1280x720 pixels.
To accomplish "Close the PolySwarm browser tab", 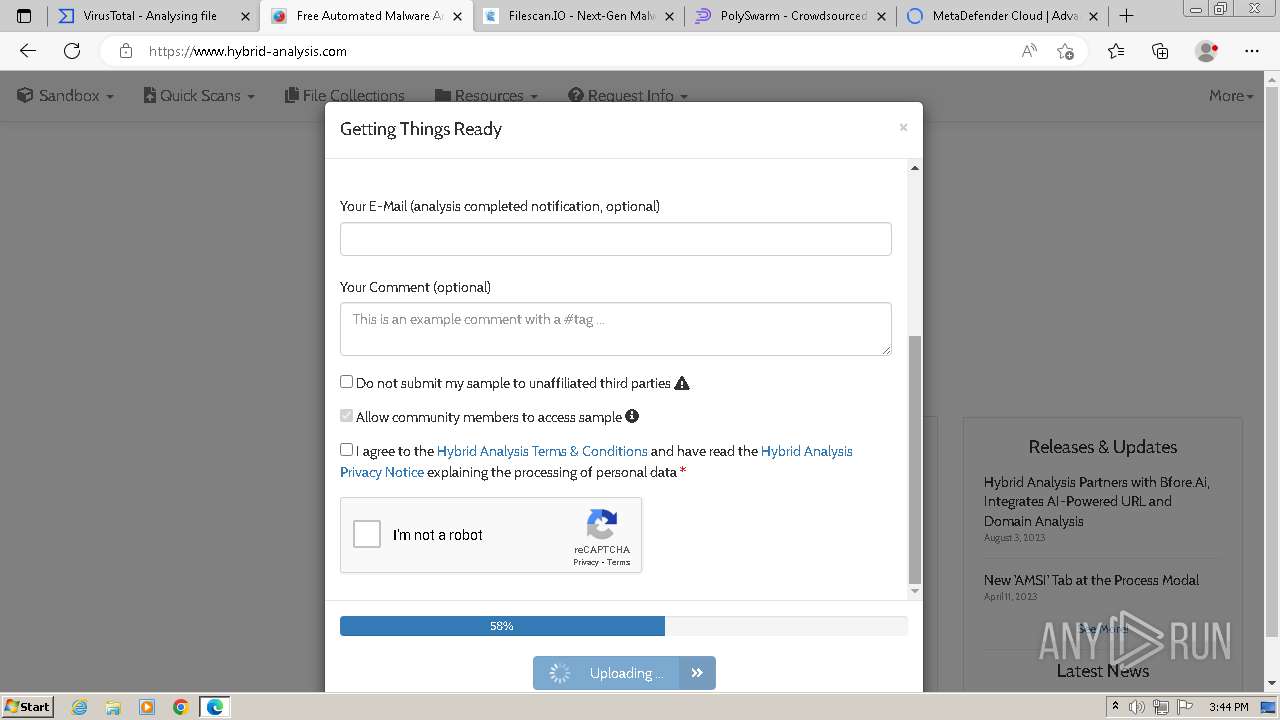I will [881, 16].
